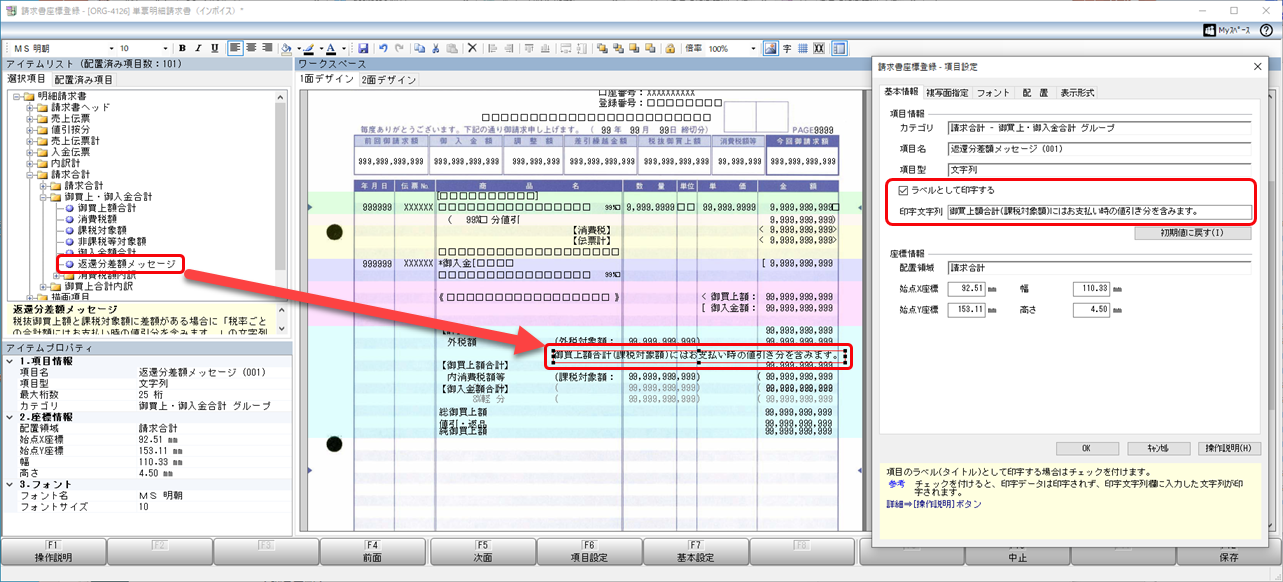Click F6 項目設定 function key button

pos(588,552)
